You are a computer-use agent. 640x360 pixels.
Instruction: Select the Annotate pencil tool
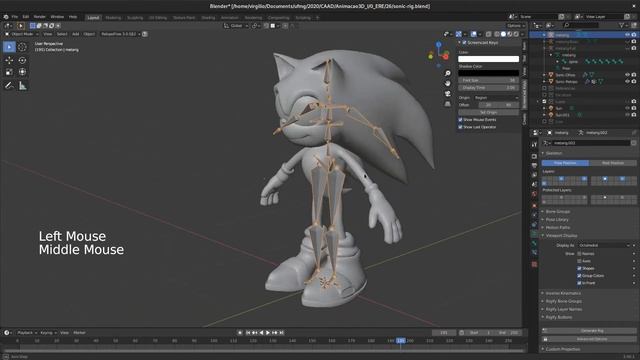tap(9, 86)
